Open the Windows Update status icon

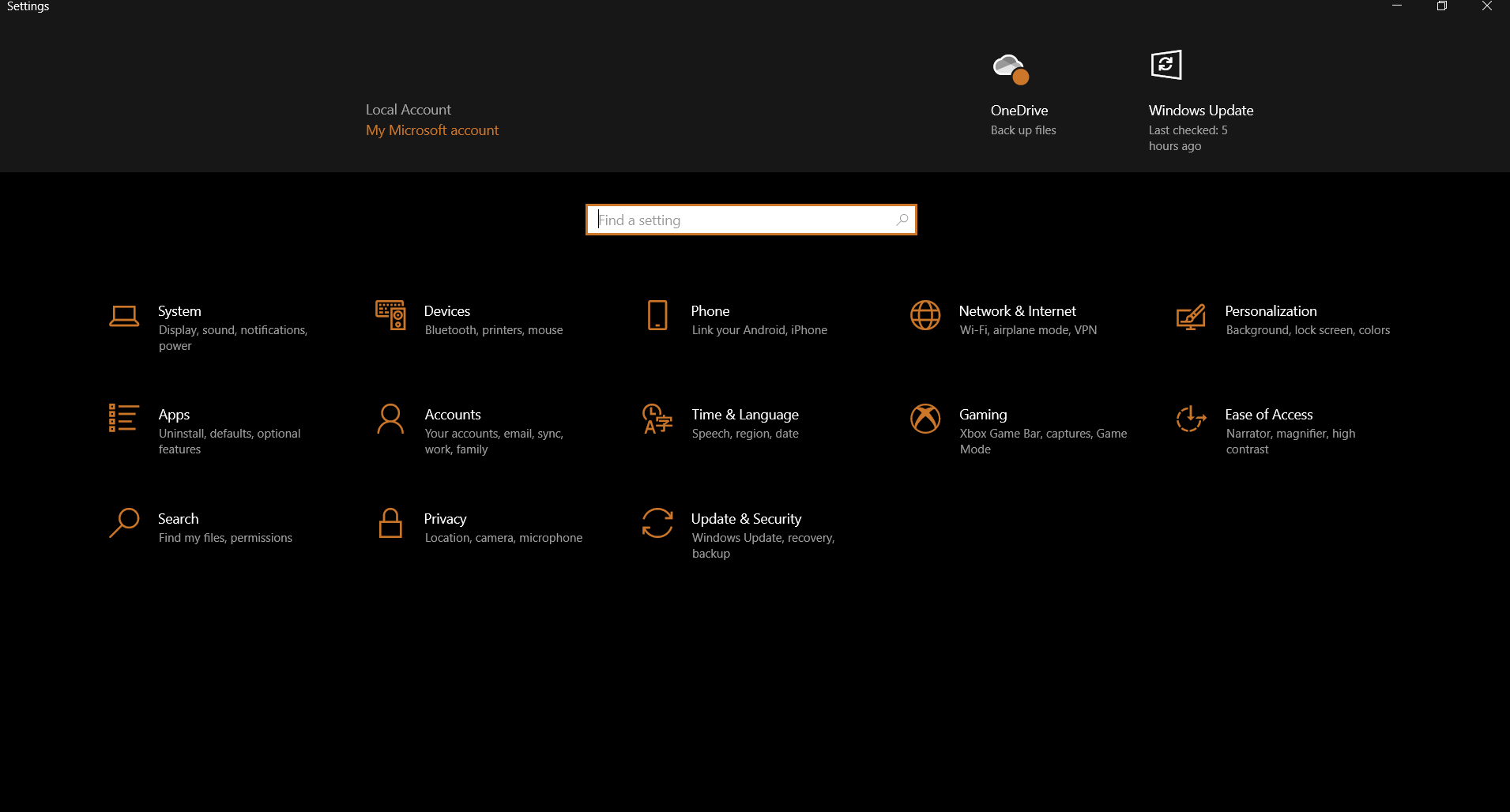coord(1166,65)
